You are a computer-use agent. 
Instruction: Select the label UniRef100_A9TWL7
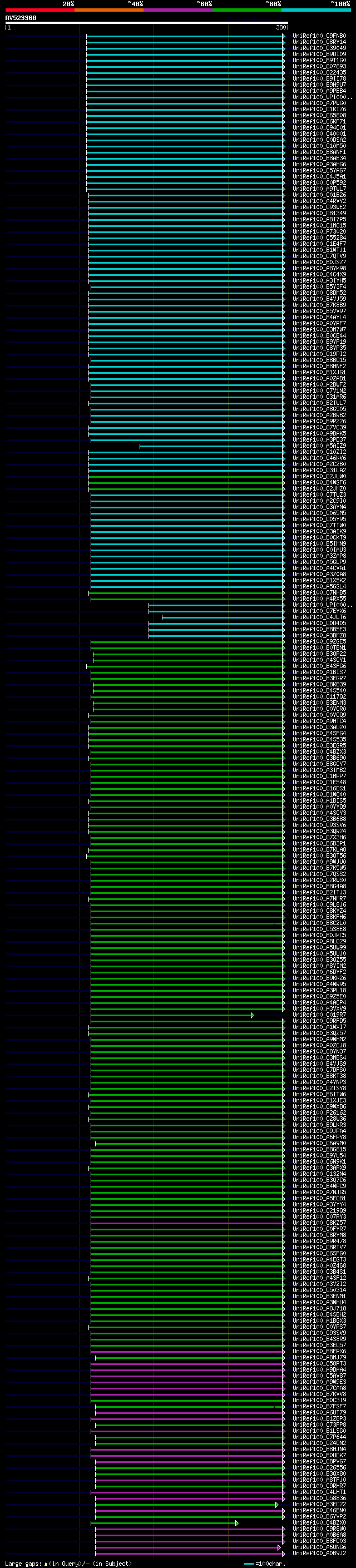click(319, 189)
